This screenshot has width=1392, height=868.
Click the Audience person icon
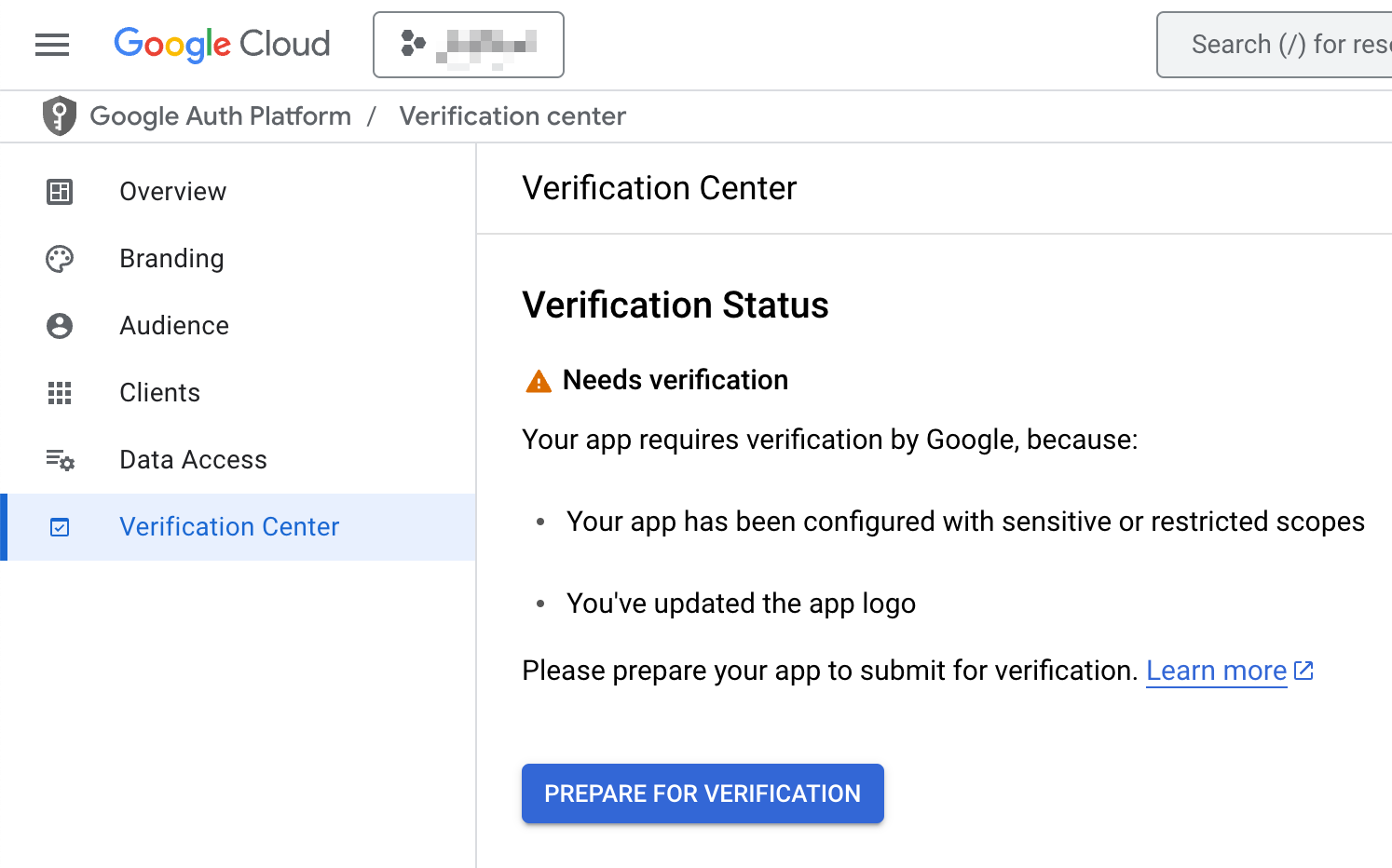(60, 326)
